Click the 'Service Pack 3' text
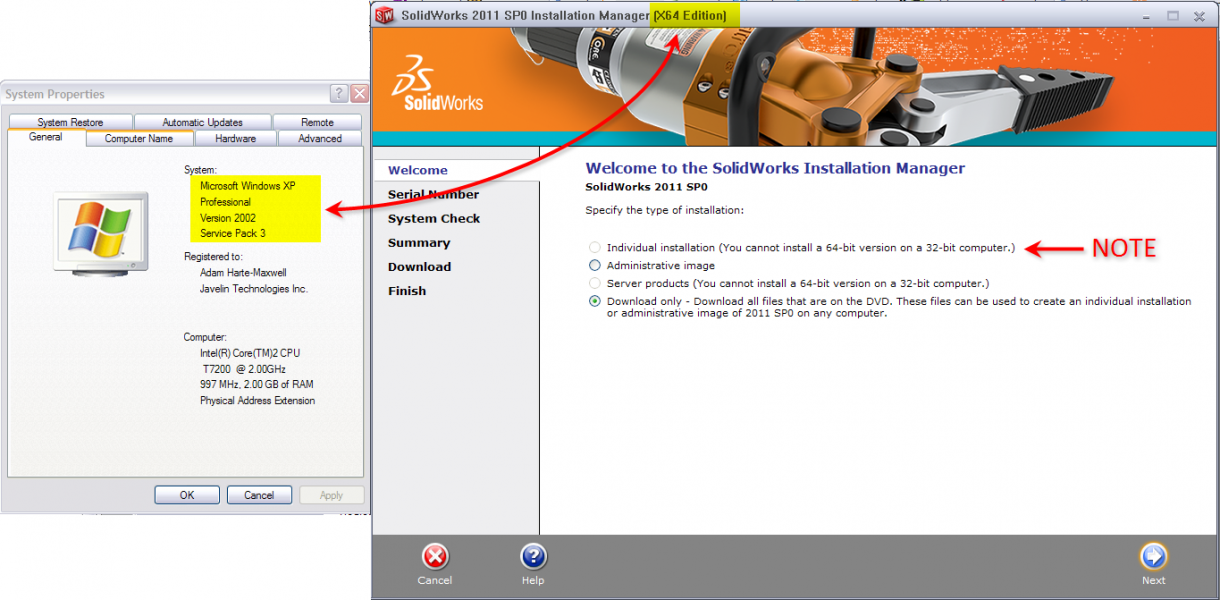Image resolution: width=1220 pixels, height=600 pixels. click(233, 233)
